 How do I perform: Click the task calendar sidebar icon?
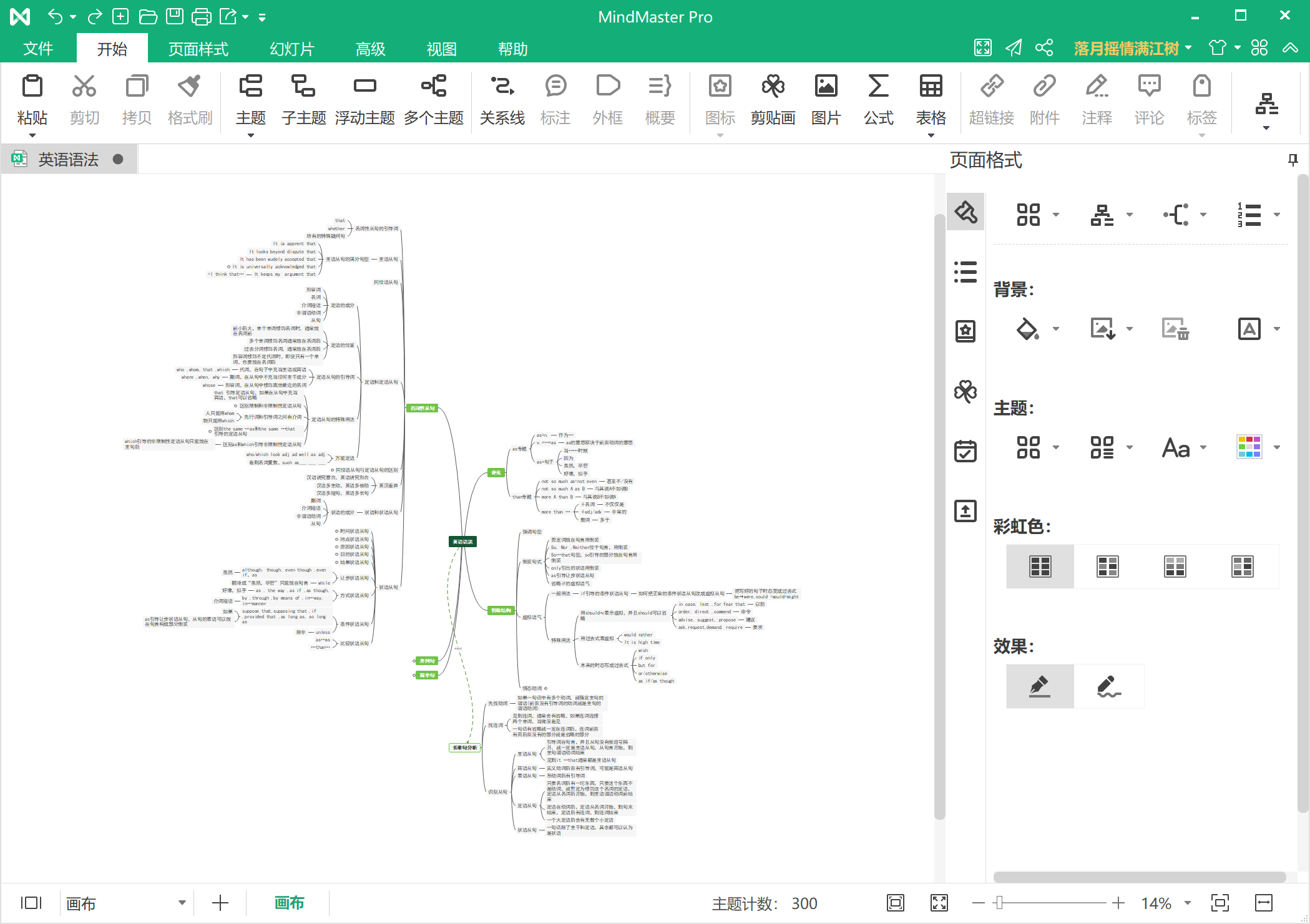click(965, 450)
